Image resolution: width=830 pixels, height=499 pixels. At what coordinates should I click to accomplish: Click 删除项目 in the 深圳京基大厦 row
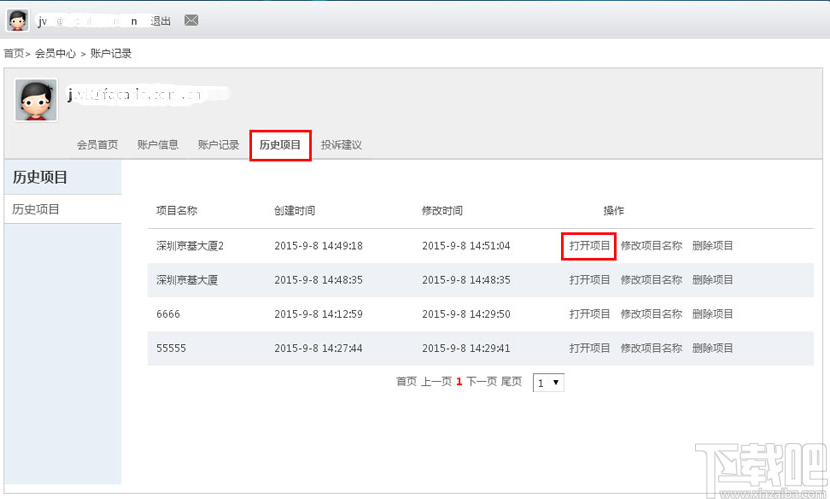coord(712,280)
